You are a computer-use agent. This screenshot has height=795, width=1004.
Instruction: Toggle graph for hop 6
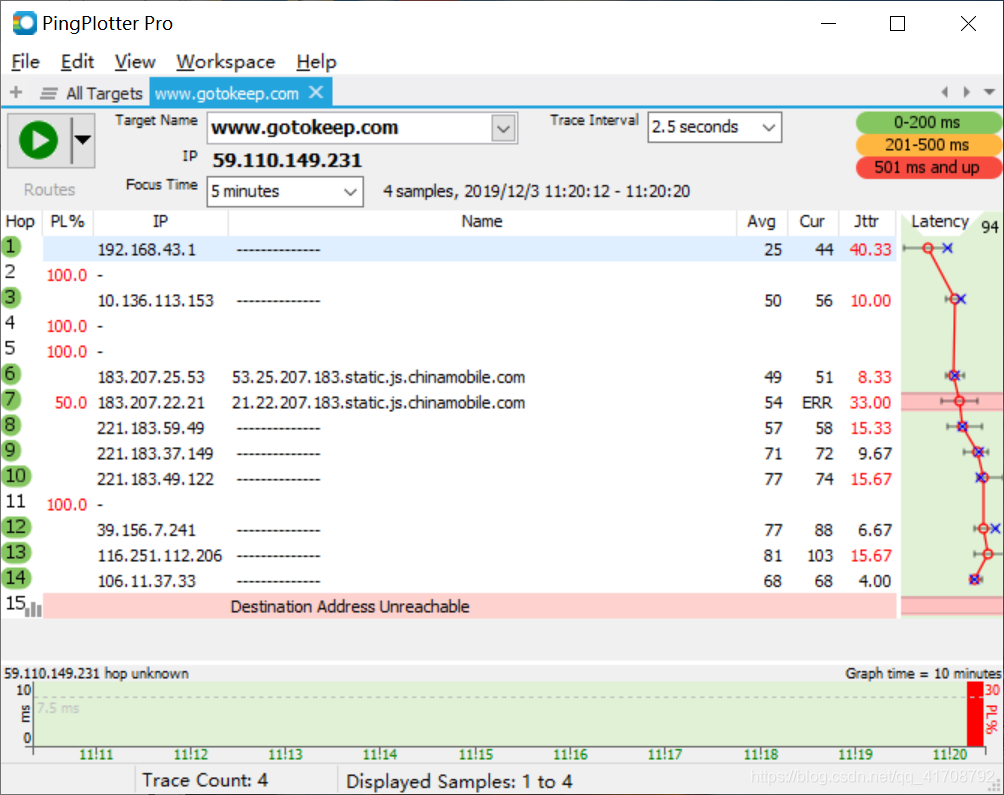(x=11, y=374)
